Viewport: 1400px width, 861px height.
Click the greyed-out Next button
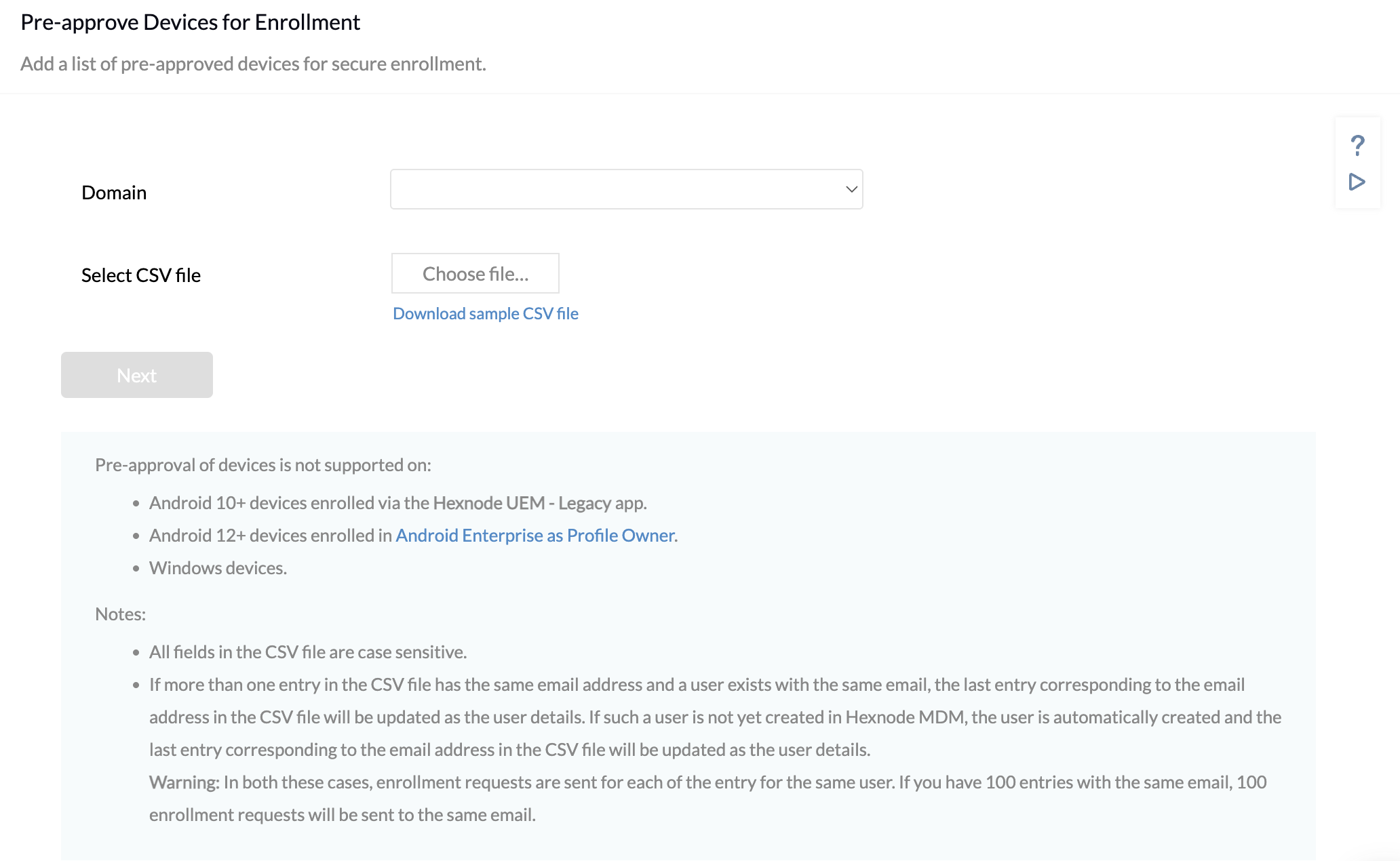coord(137,375)
